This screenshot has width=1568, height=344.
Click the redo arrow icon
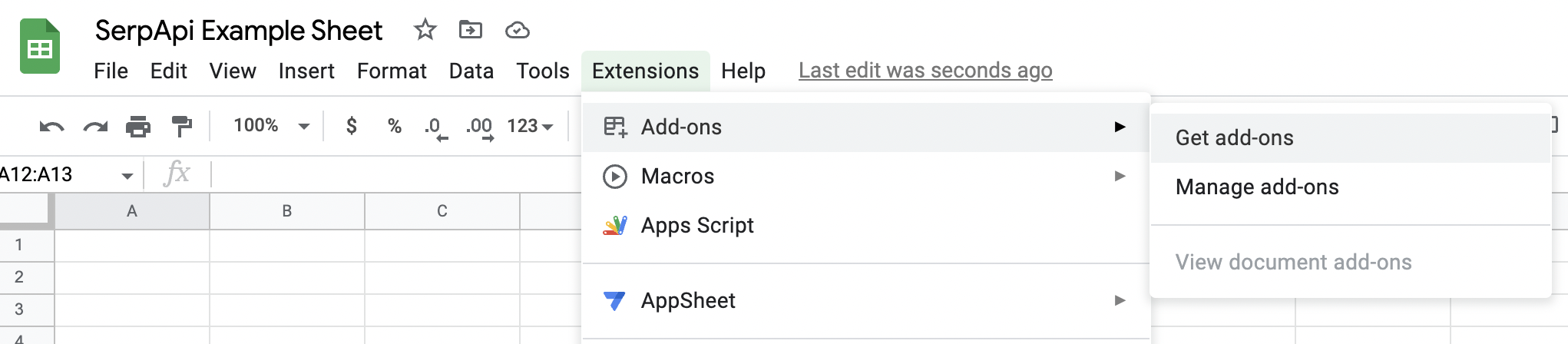pos(95,126)
